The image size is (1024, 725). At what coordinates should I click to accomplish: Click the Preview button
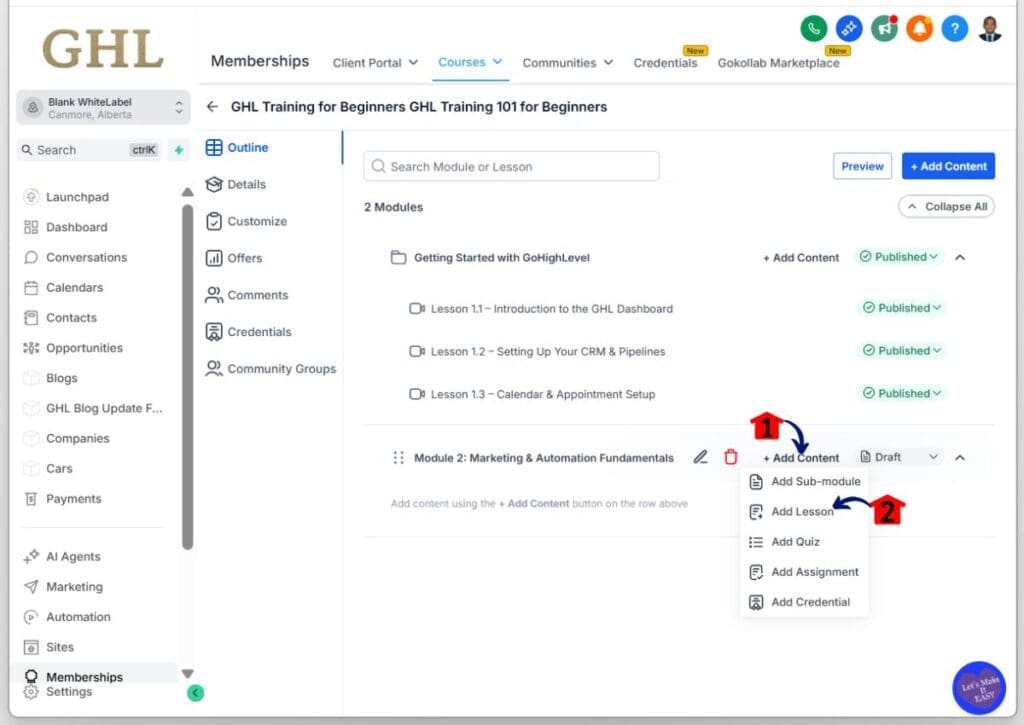tap(861, 166)
